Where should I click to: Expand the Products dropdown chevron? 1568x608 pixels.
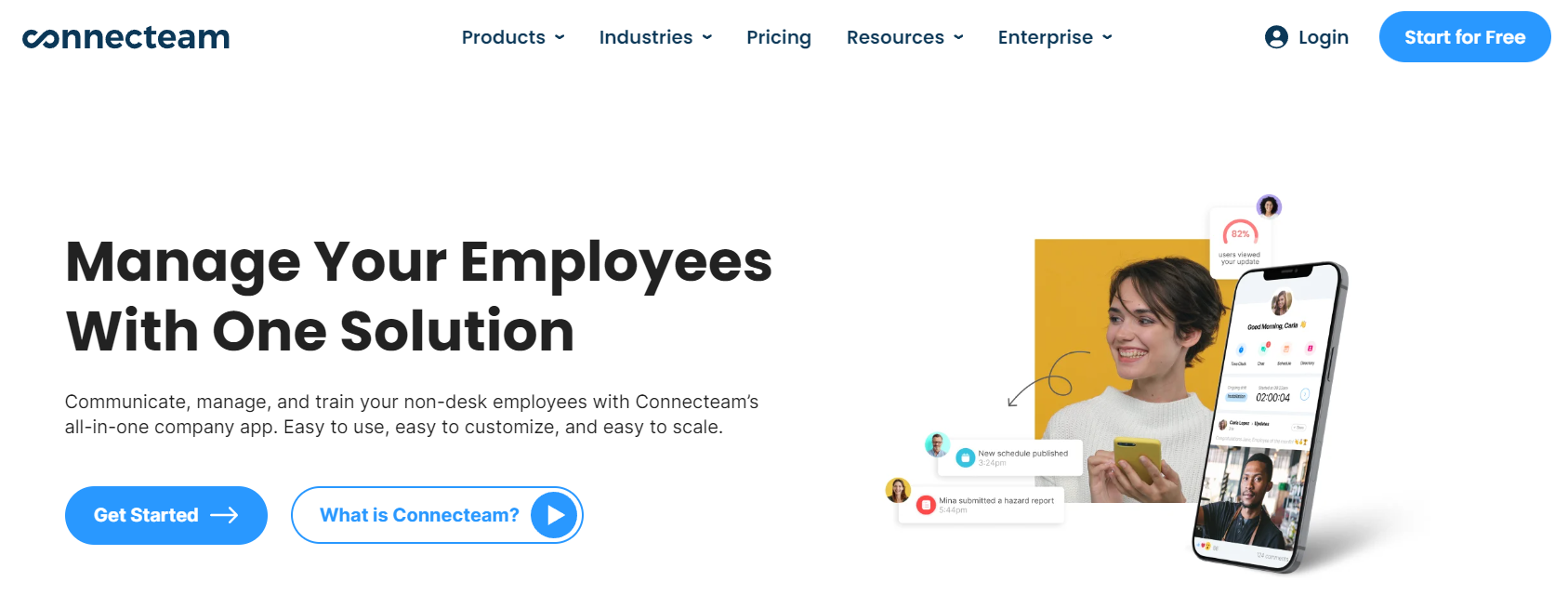pos(560,37)
